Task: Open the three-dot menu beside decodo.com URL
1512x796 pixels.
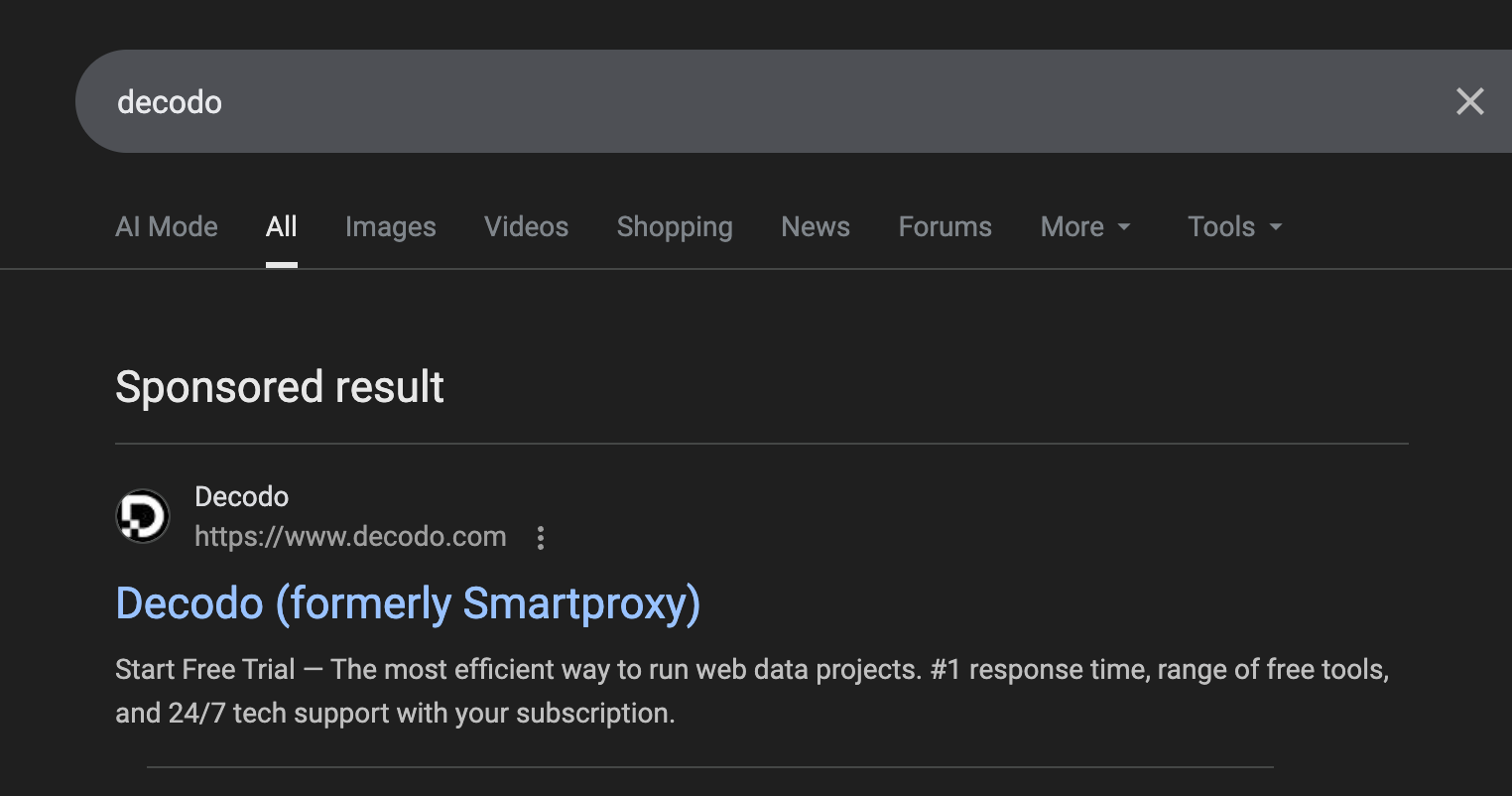Action: tap(541, 538)
